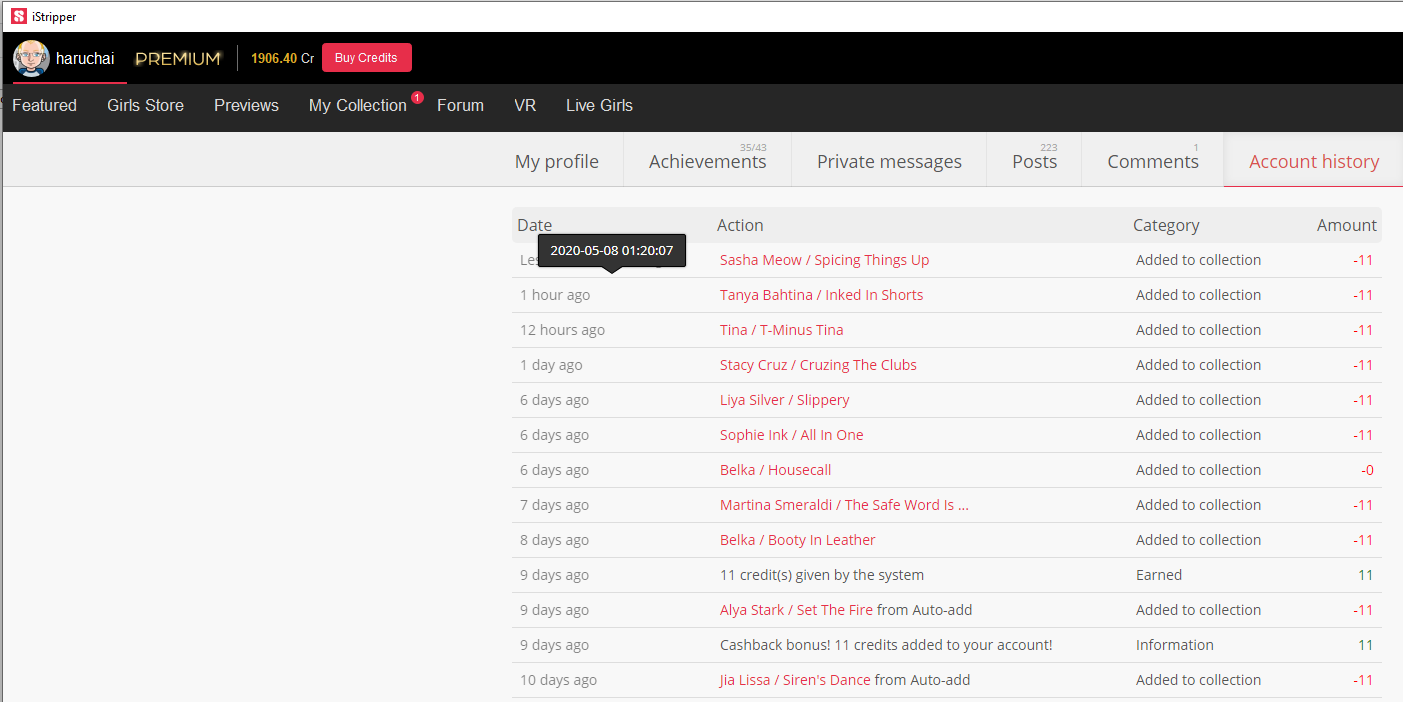Switch to Comments tab

coord(1153,161)
